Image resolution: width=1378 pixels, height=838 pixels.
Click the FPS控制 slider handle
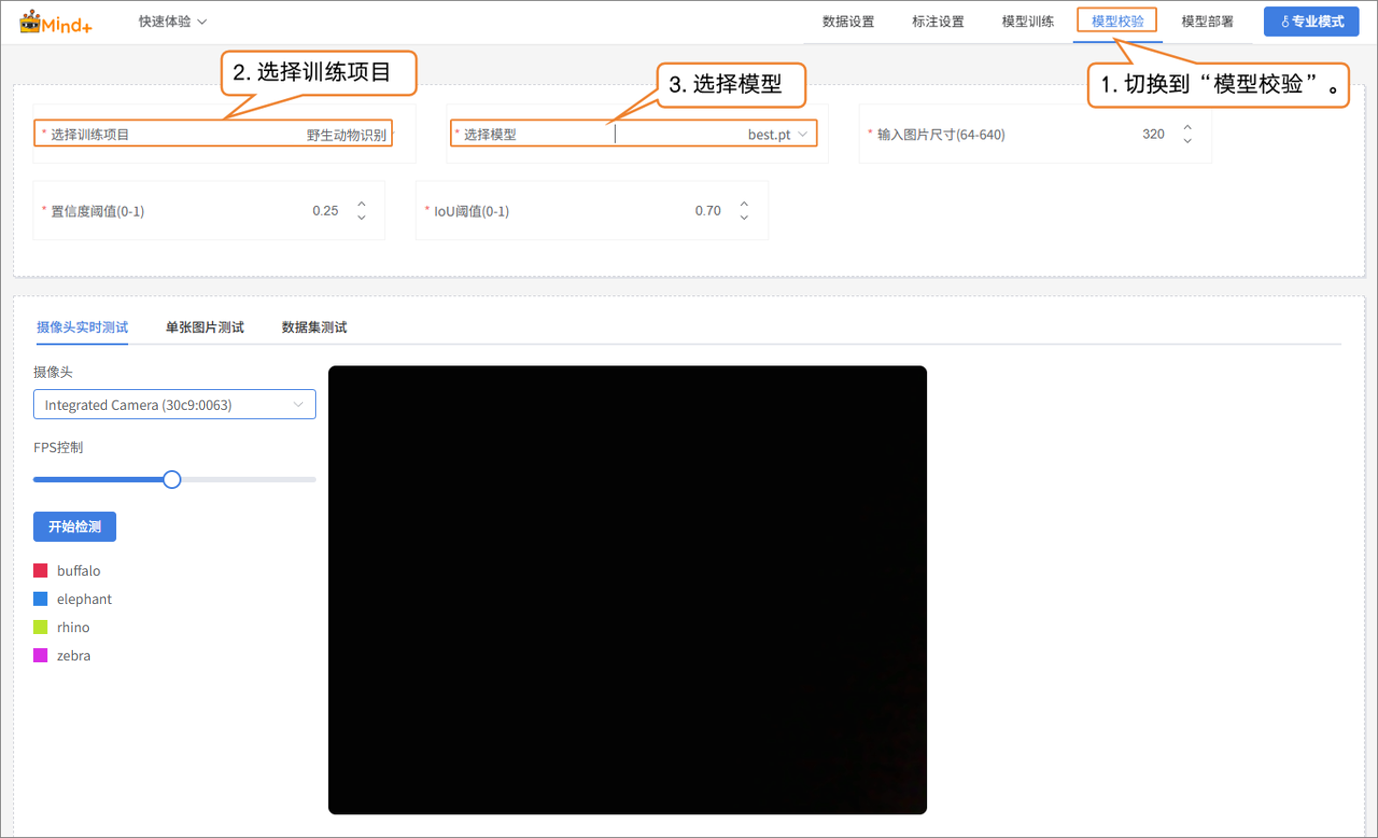pos(172,480)
